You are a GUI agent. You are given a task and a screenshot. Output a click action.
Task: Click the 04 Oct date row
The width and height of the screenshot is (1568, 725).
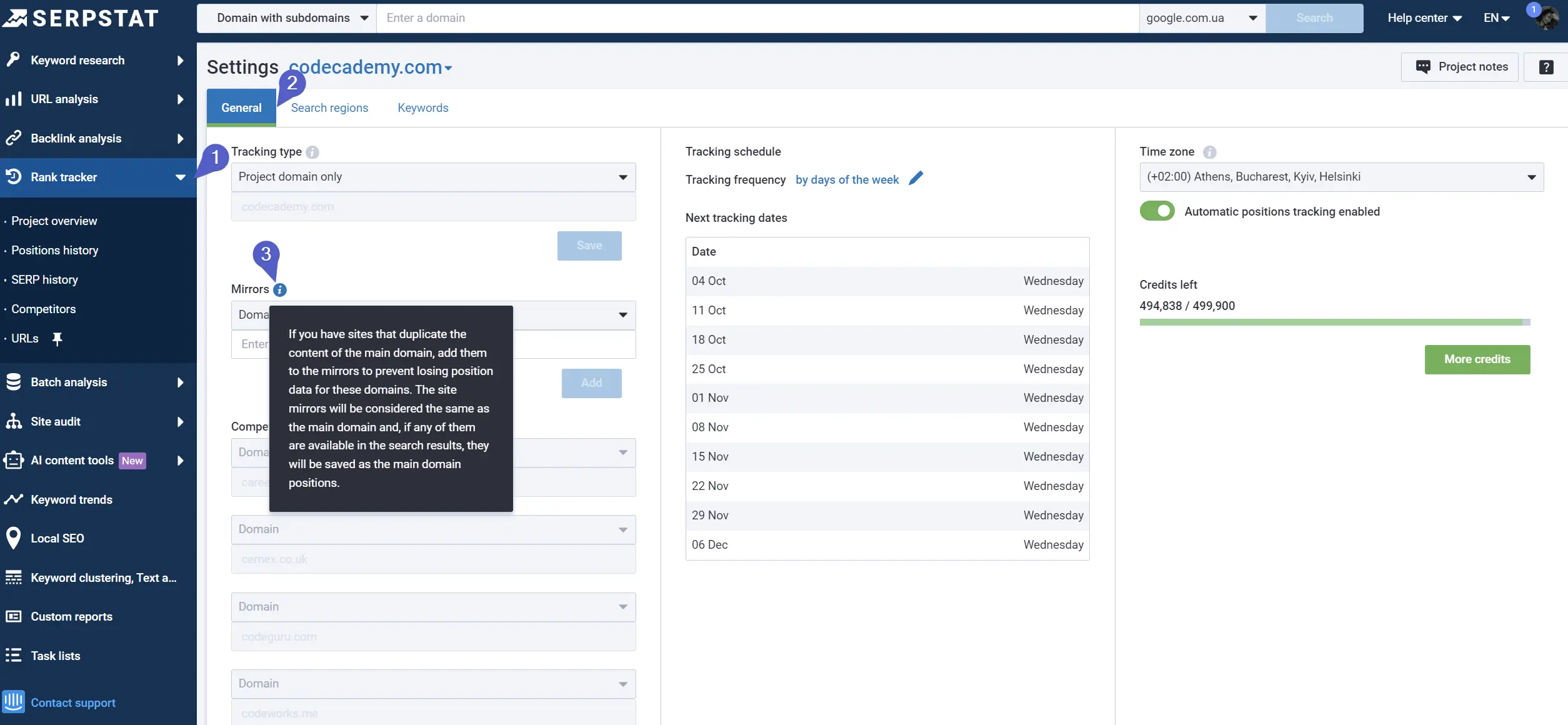(887, 281)
